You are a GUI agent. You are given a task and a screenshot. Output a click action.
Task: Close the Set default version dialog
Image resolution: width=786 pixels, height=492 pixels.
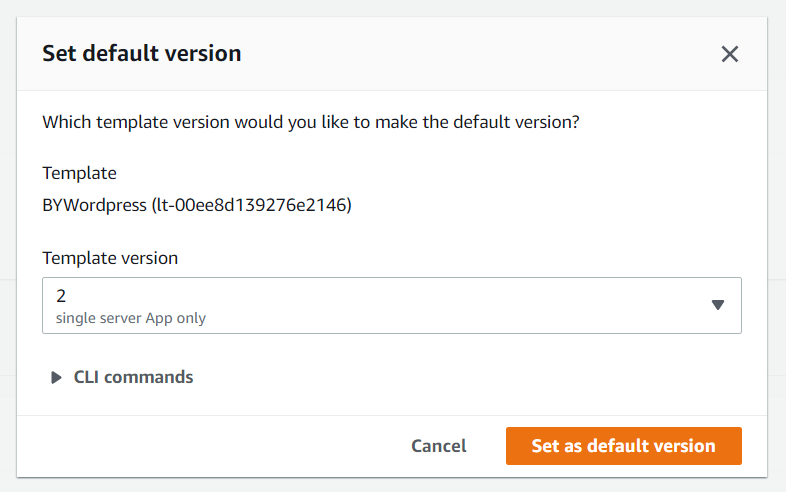pos(729,54)
